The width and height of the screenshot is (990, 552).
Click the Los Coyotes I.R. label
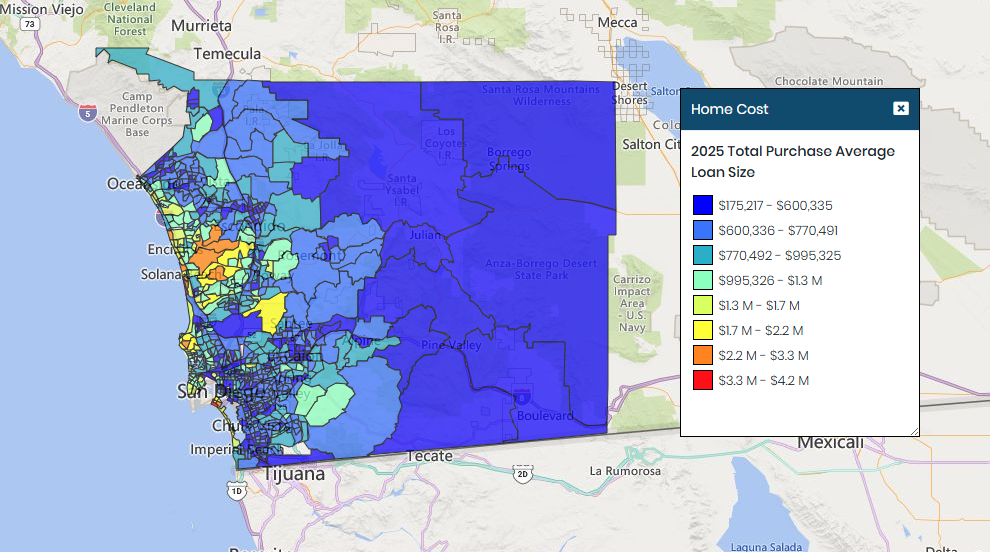[x=446, y=143]
